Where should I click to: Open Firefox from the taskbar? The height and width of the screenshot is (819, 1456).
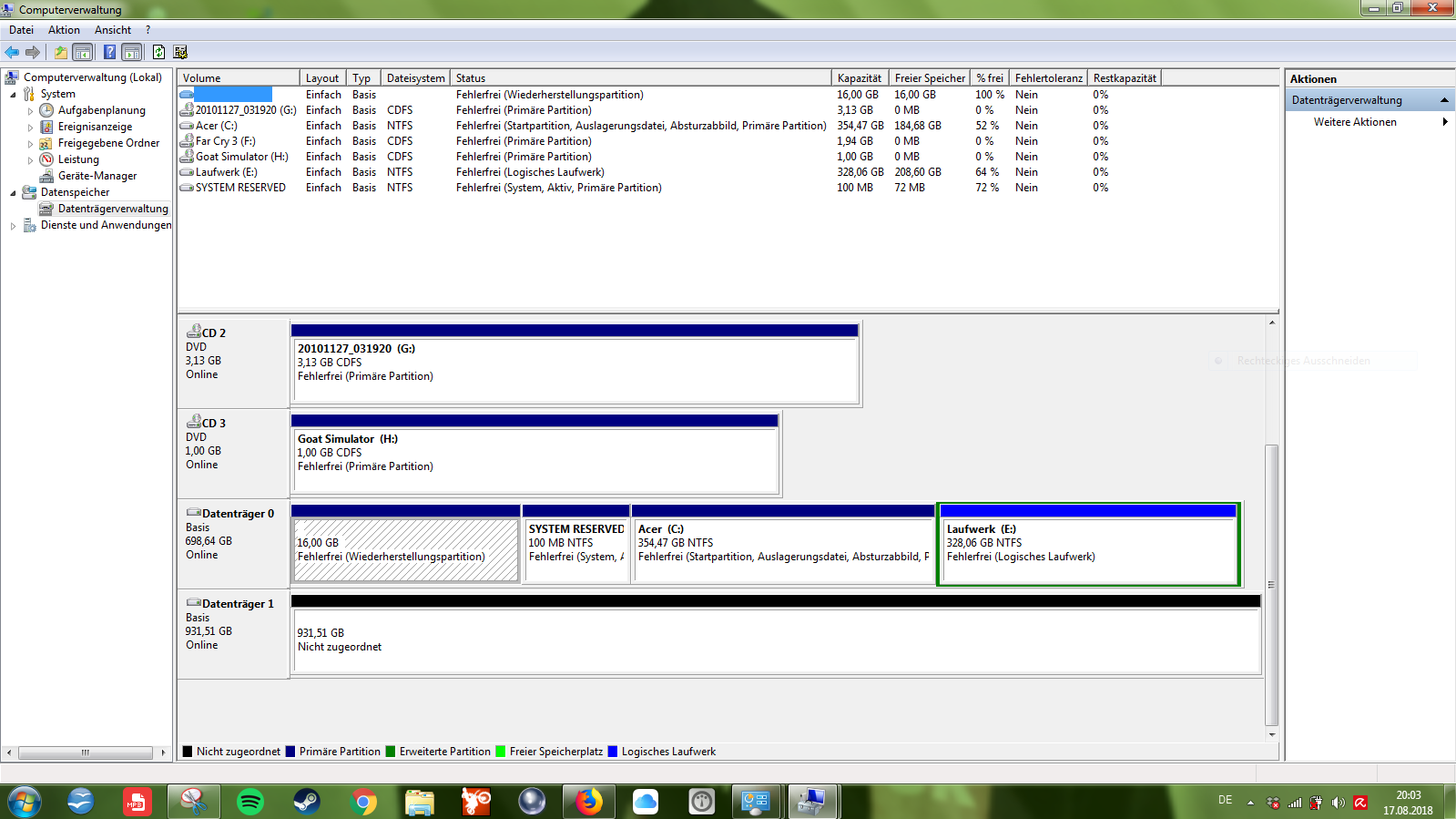589,802
